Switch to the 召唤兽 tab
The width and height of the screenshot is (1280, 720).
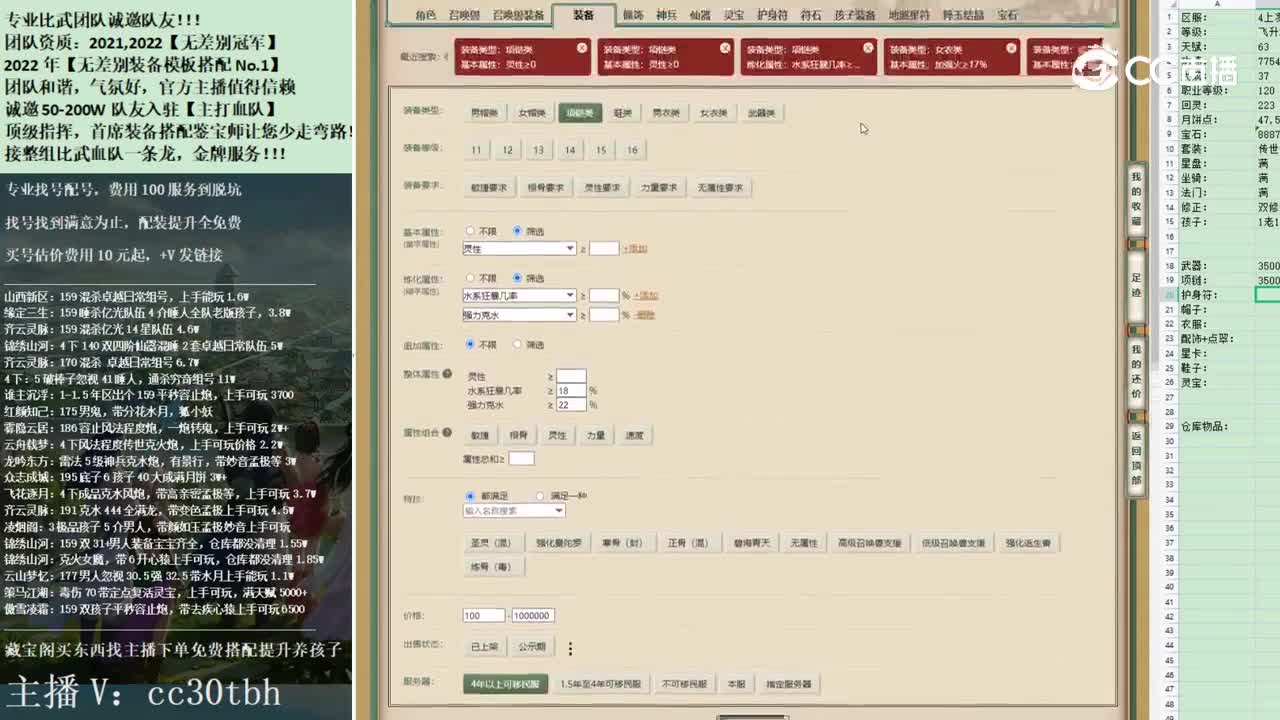coord(465,13)
